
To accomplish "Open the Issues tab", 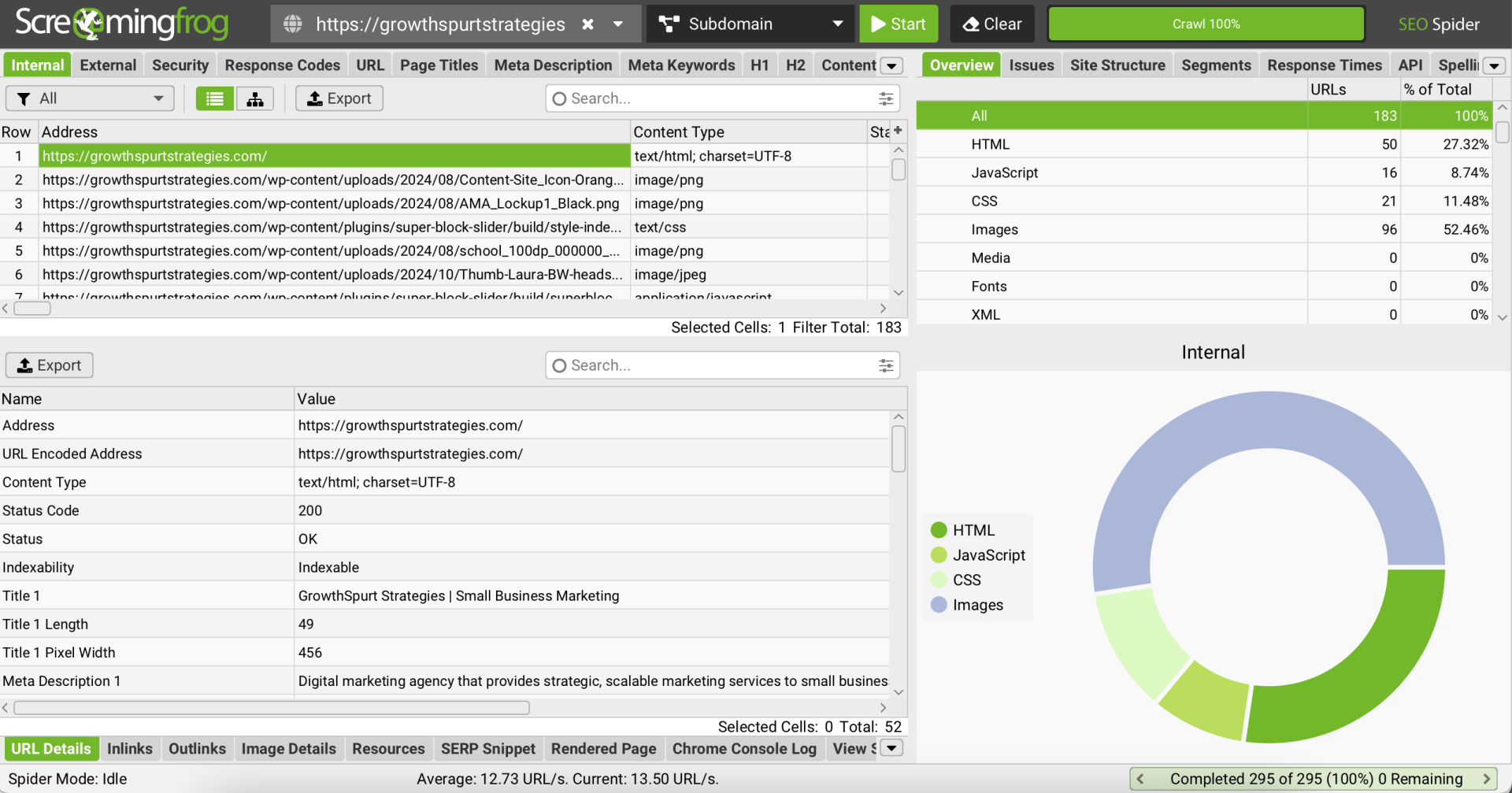I will (x=1031, y=65).
